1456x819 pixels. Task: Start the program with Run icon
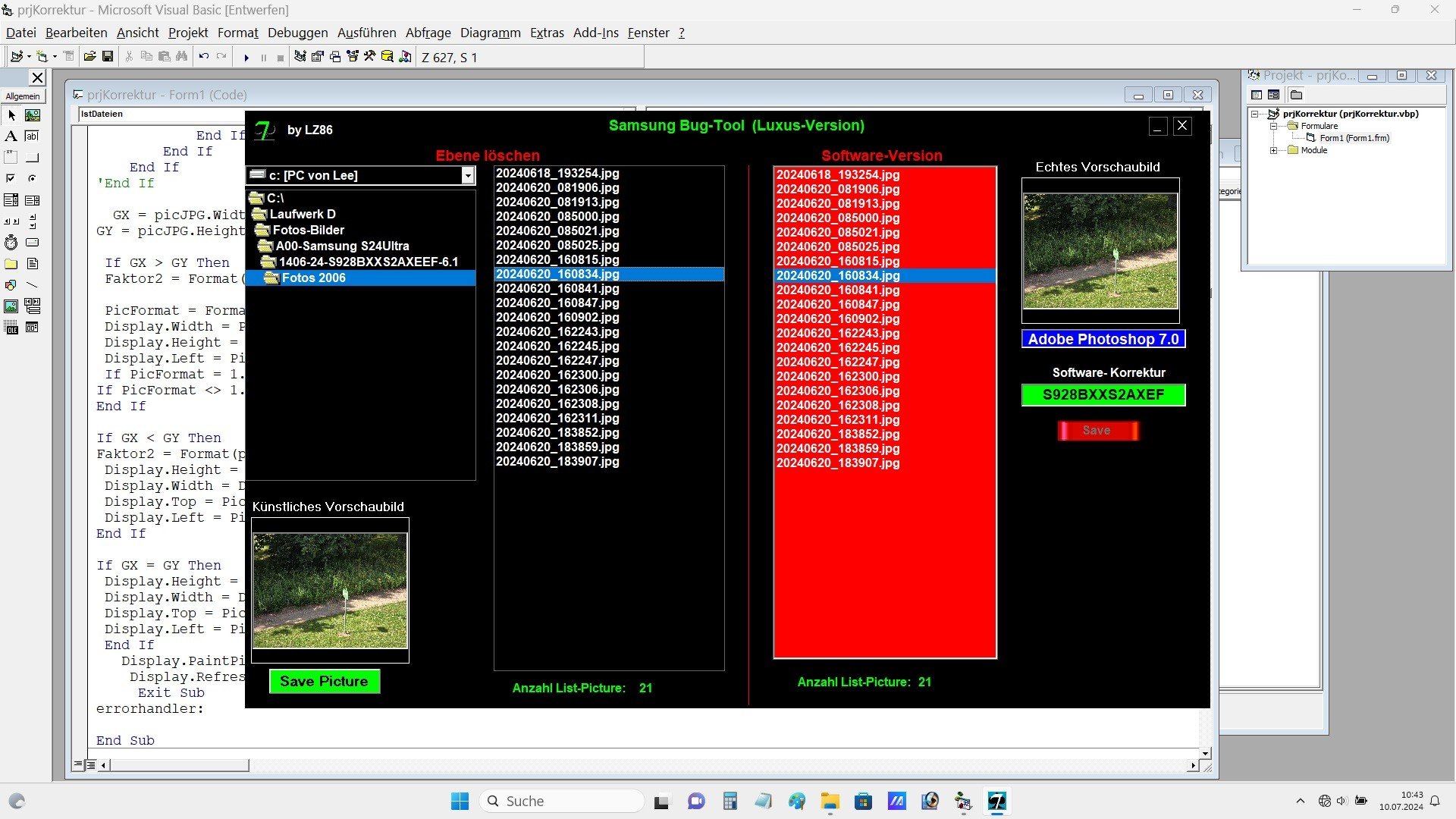coord(246,57)
